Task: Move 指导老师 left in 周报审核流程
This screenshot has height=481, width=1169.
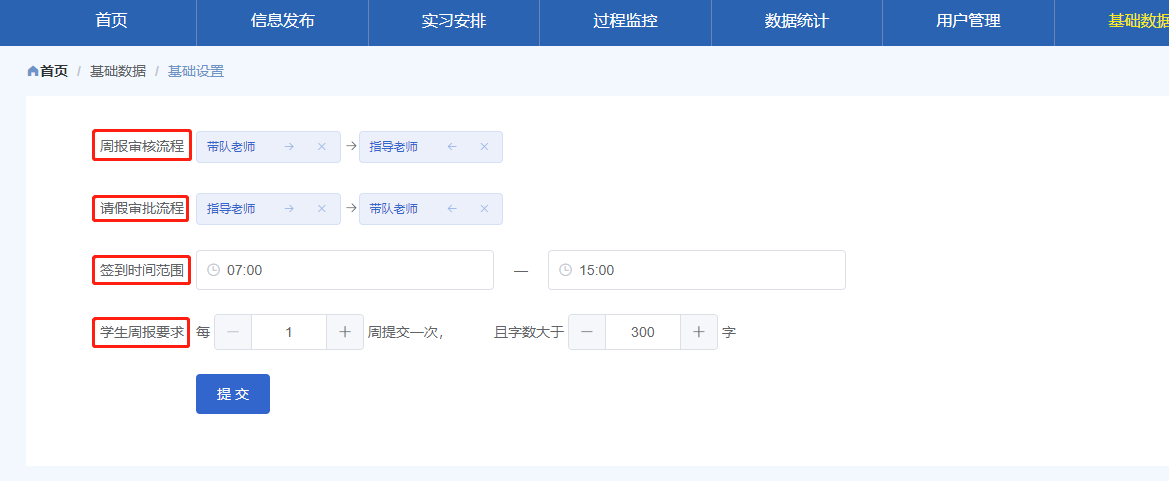Action: pos(452,147)
